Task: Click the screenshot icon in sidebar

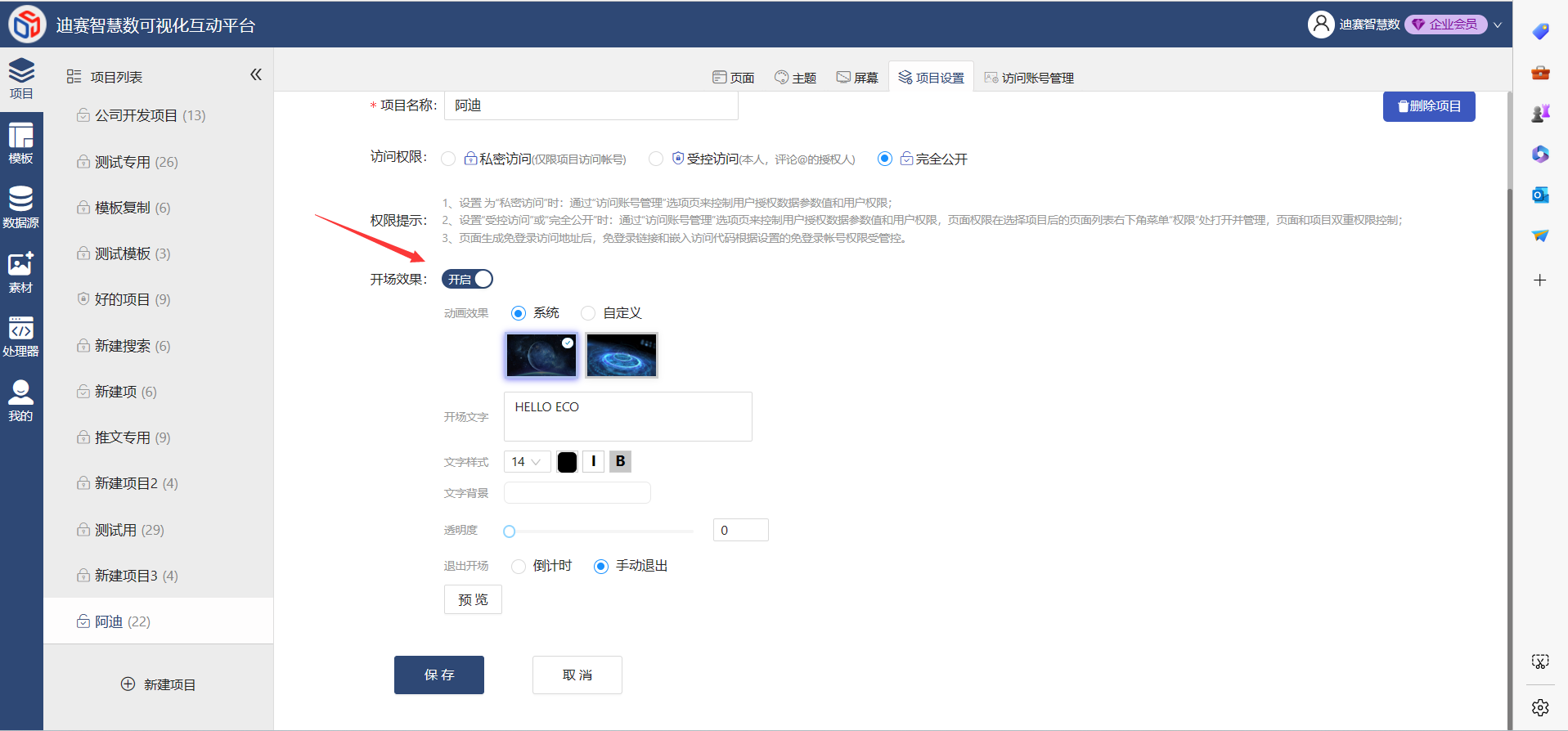Action: point(1540,661)
